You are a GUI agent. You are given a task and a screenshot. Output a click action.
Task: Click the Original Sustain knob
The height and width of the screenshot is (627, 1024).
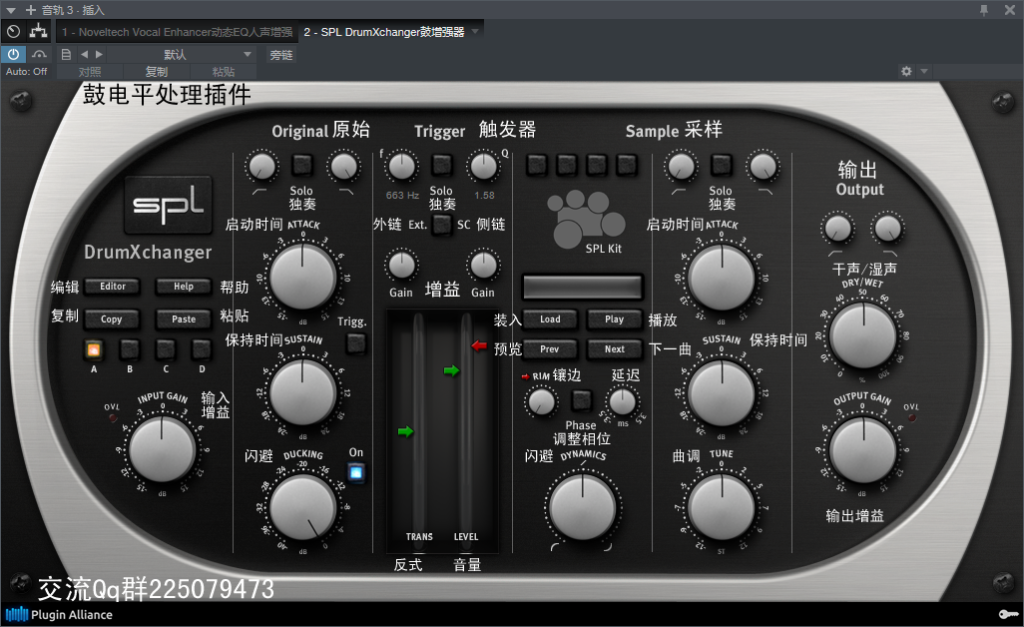[302, 393]
